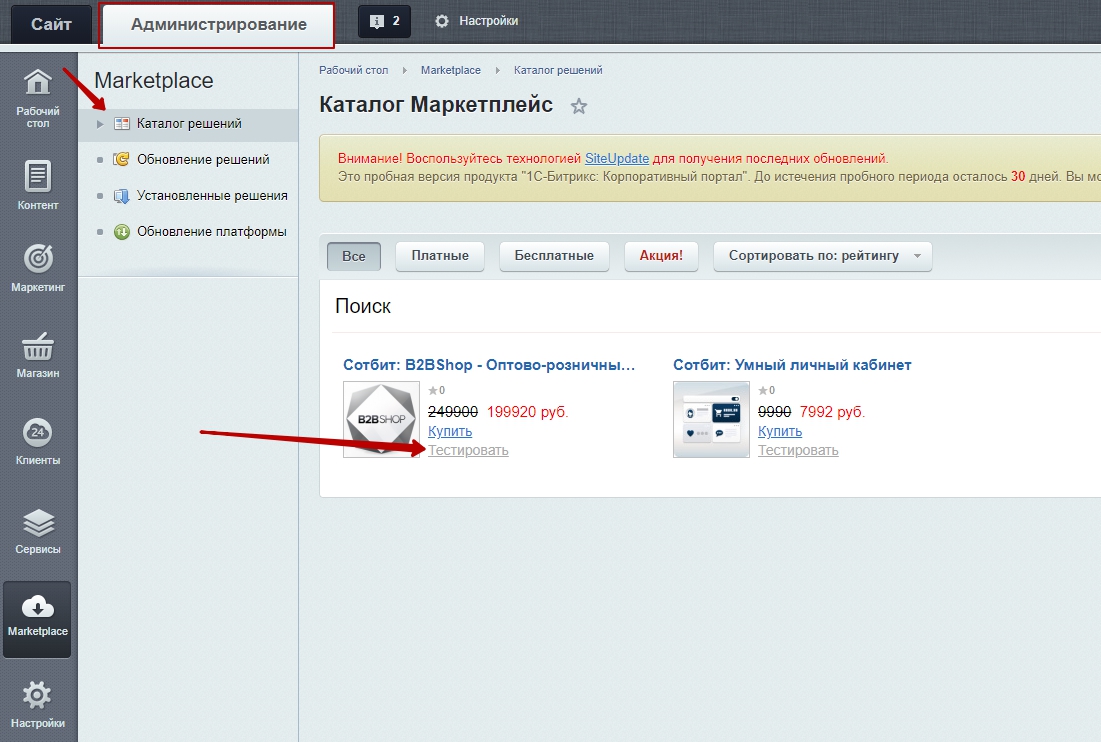Open the Умный личный кабинет thumbnail
Image resolution: width=1101 pixels, height=742 pixels.
tap(711, 420)
